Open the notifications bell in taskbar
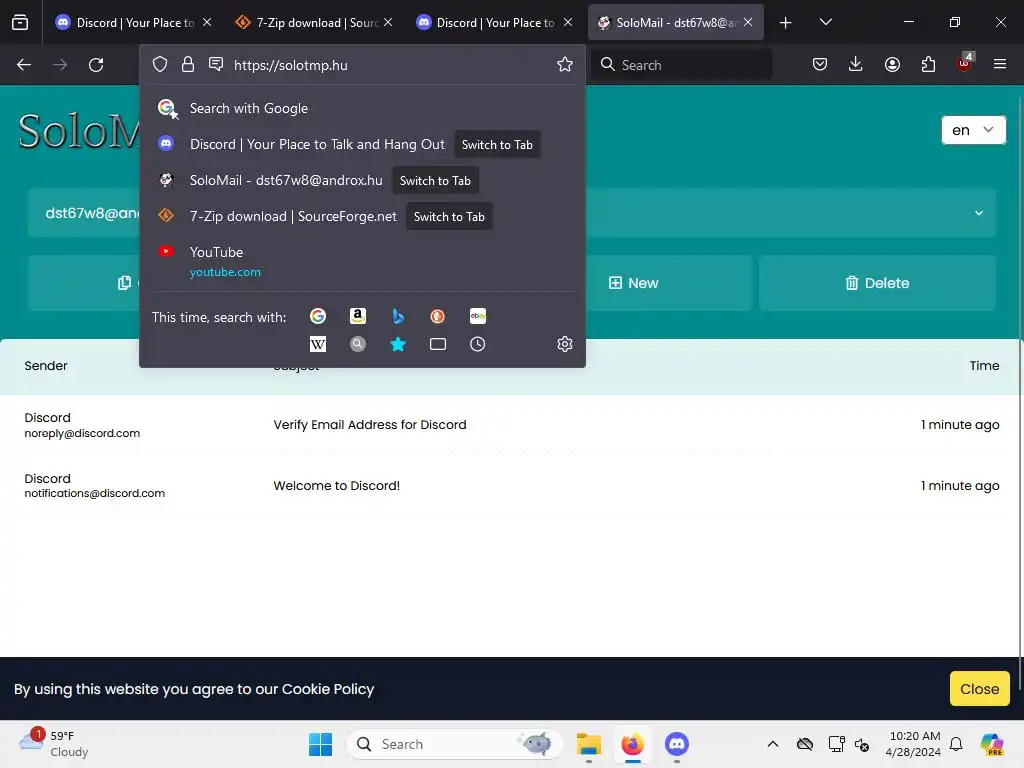The height and width of the screenshot is (768, 1024). click(956, 744)
